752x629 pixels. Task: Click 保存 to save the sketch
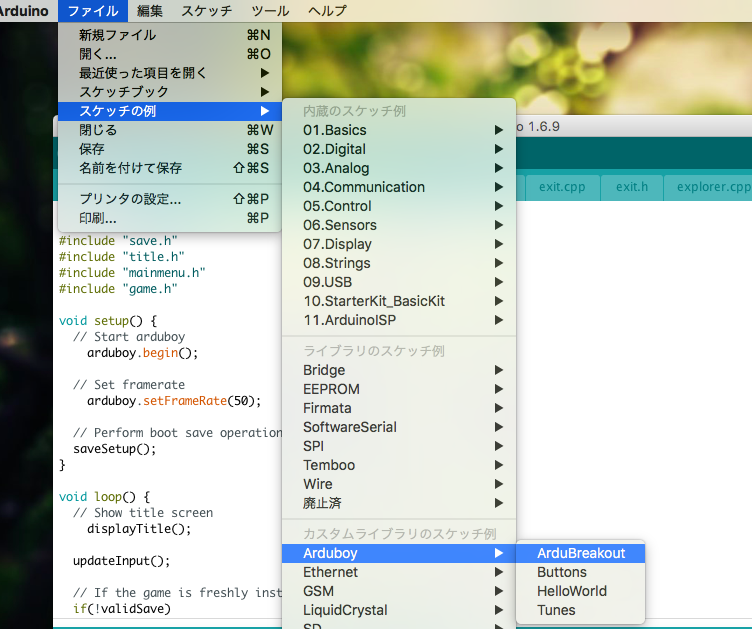[x=170, y=149]
